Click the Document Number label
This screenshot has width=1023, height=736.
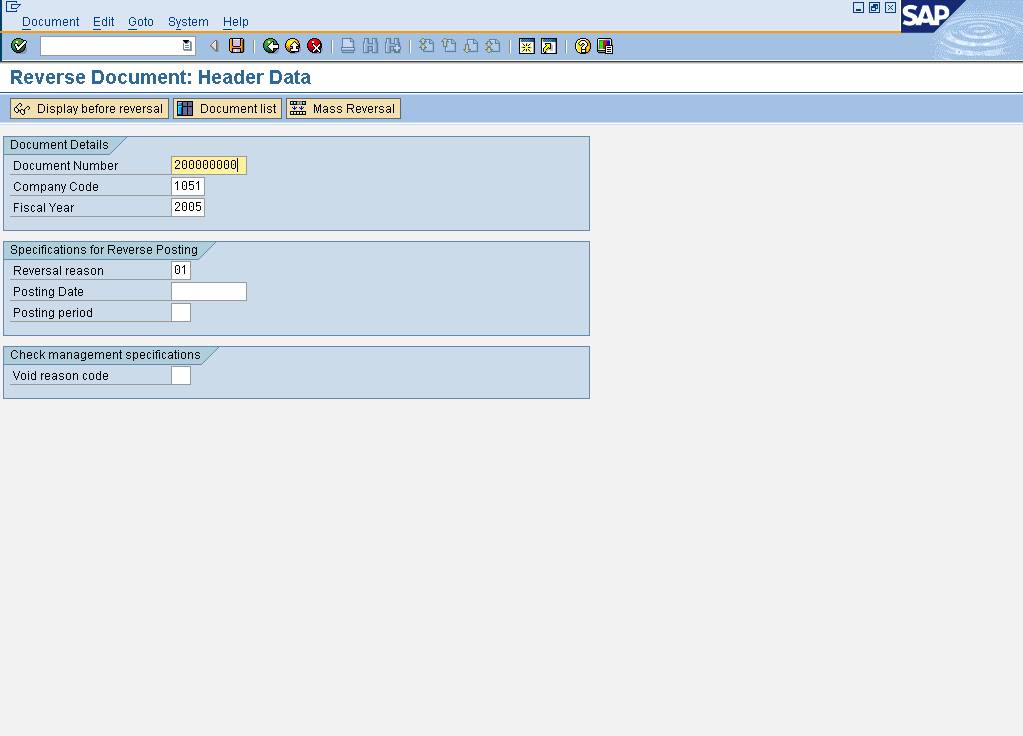65,166
